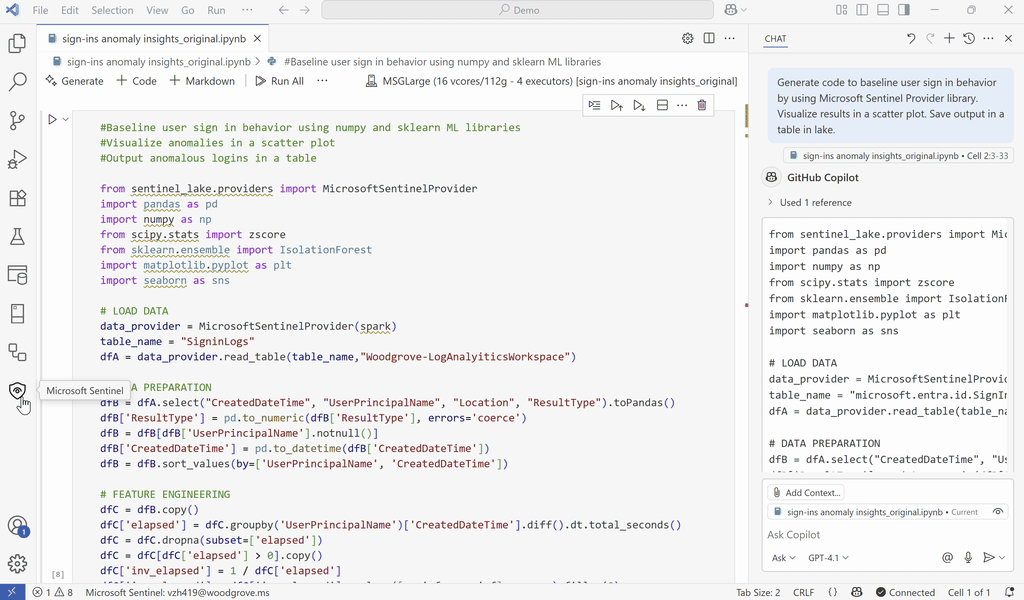Screen dimensions: 1024x600
Task: Open Source Control view
Action: click(x=18, y=120)
